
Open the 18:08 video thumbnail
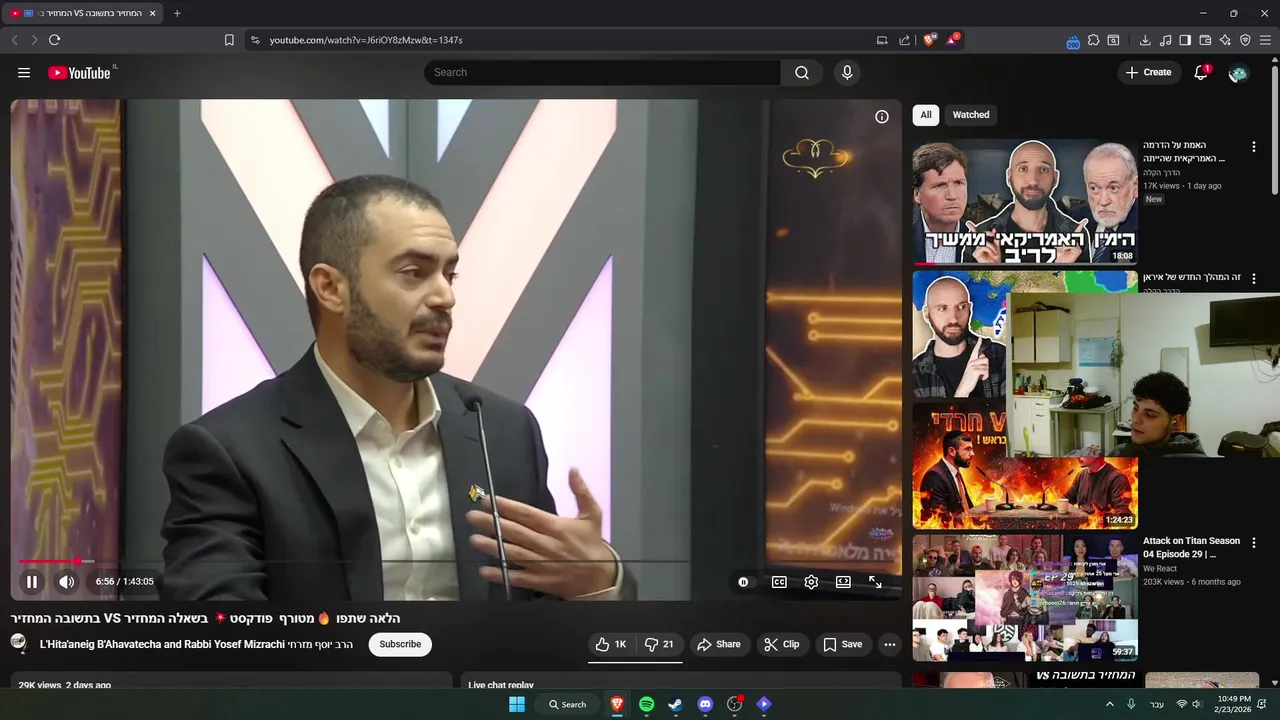pyautogui.click(x=1025, y=201)
